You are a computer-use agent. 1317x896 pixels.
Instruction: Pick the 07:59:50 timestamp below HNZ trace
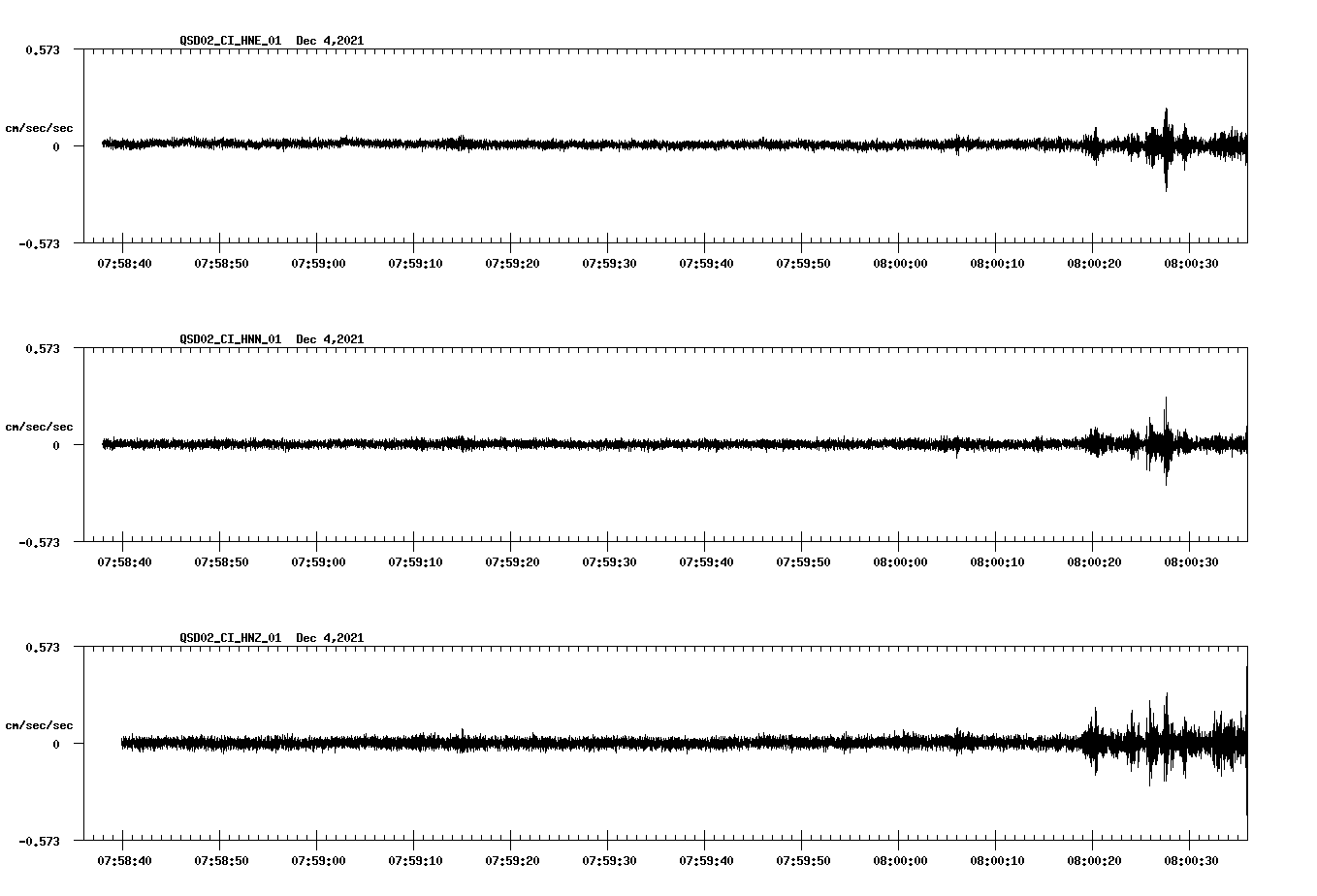click(x=803, y=861)
